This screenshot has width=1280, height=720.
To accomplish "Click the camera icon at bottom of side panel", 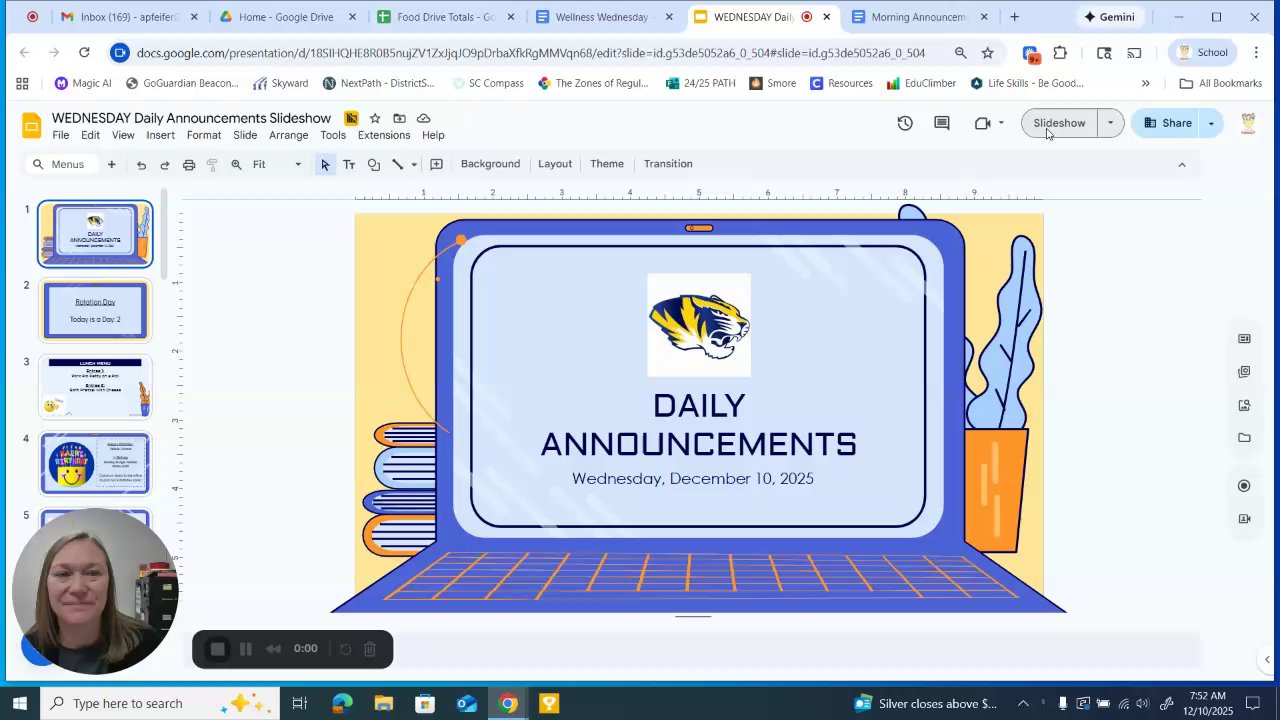I will (x=1244, y=519).
